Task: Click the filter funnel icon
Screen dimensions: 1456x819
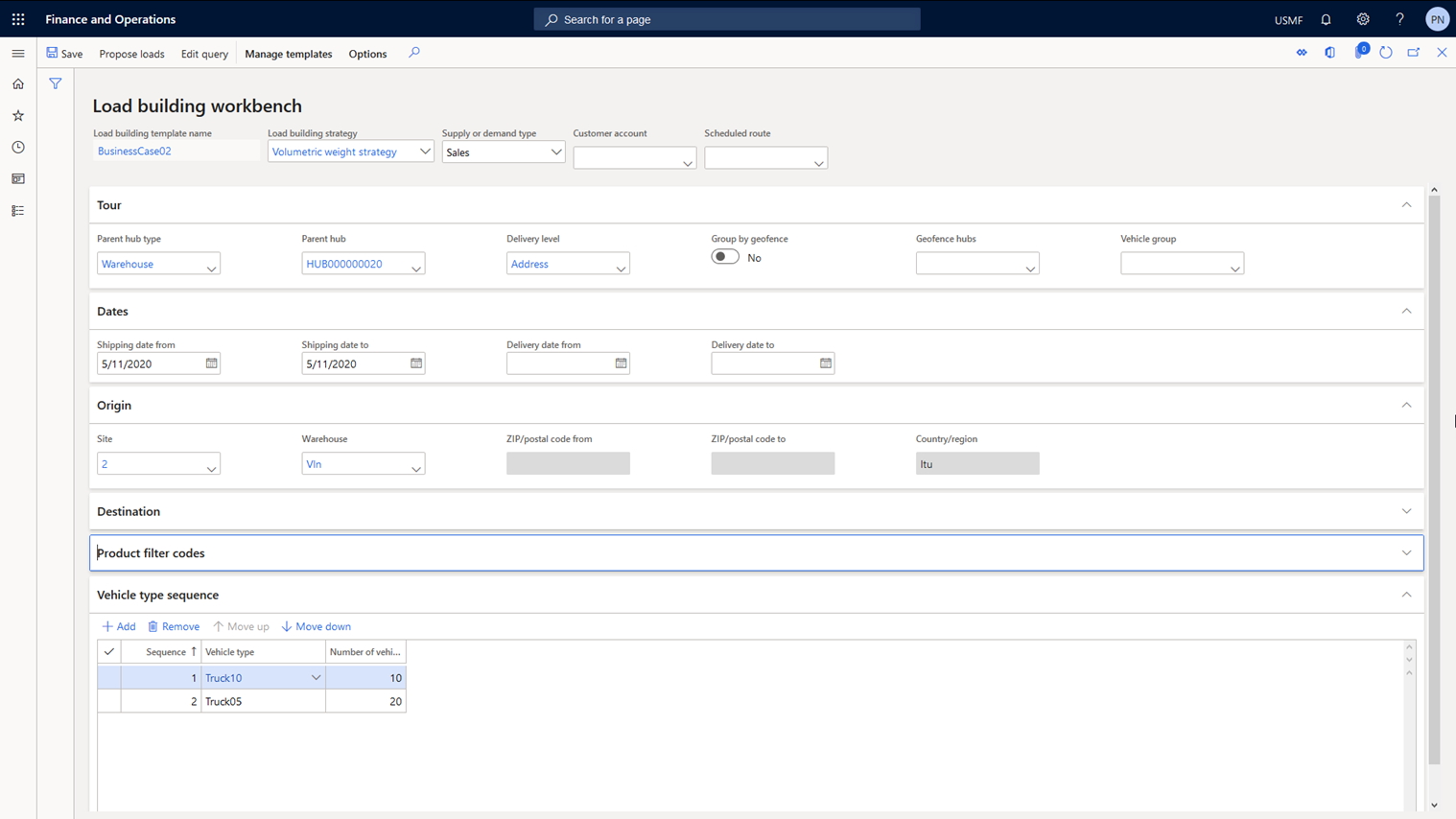Action: (x=56, y=84)
